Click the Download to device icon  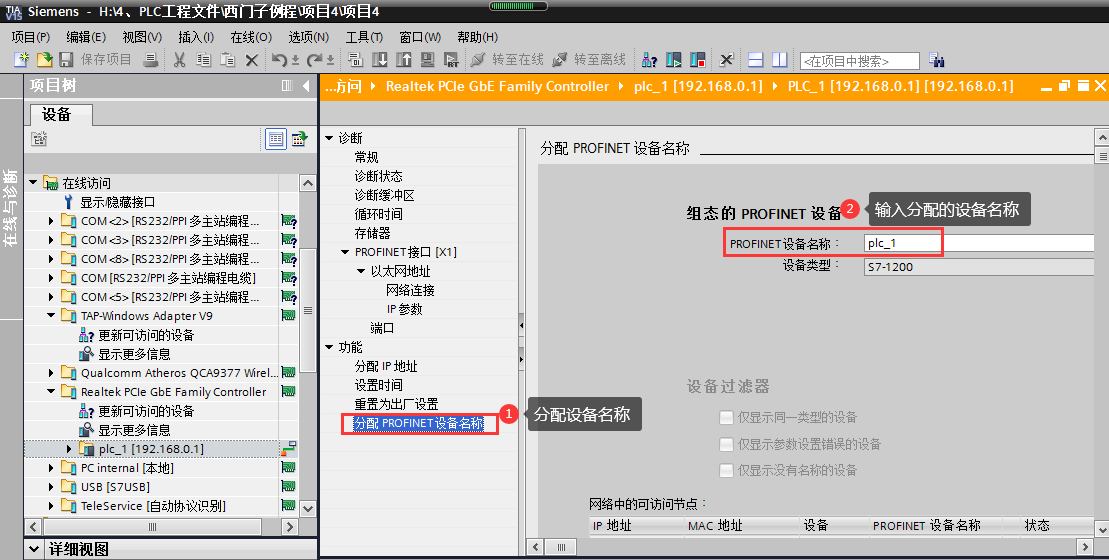pos(380,60)
